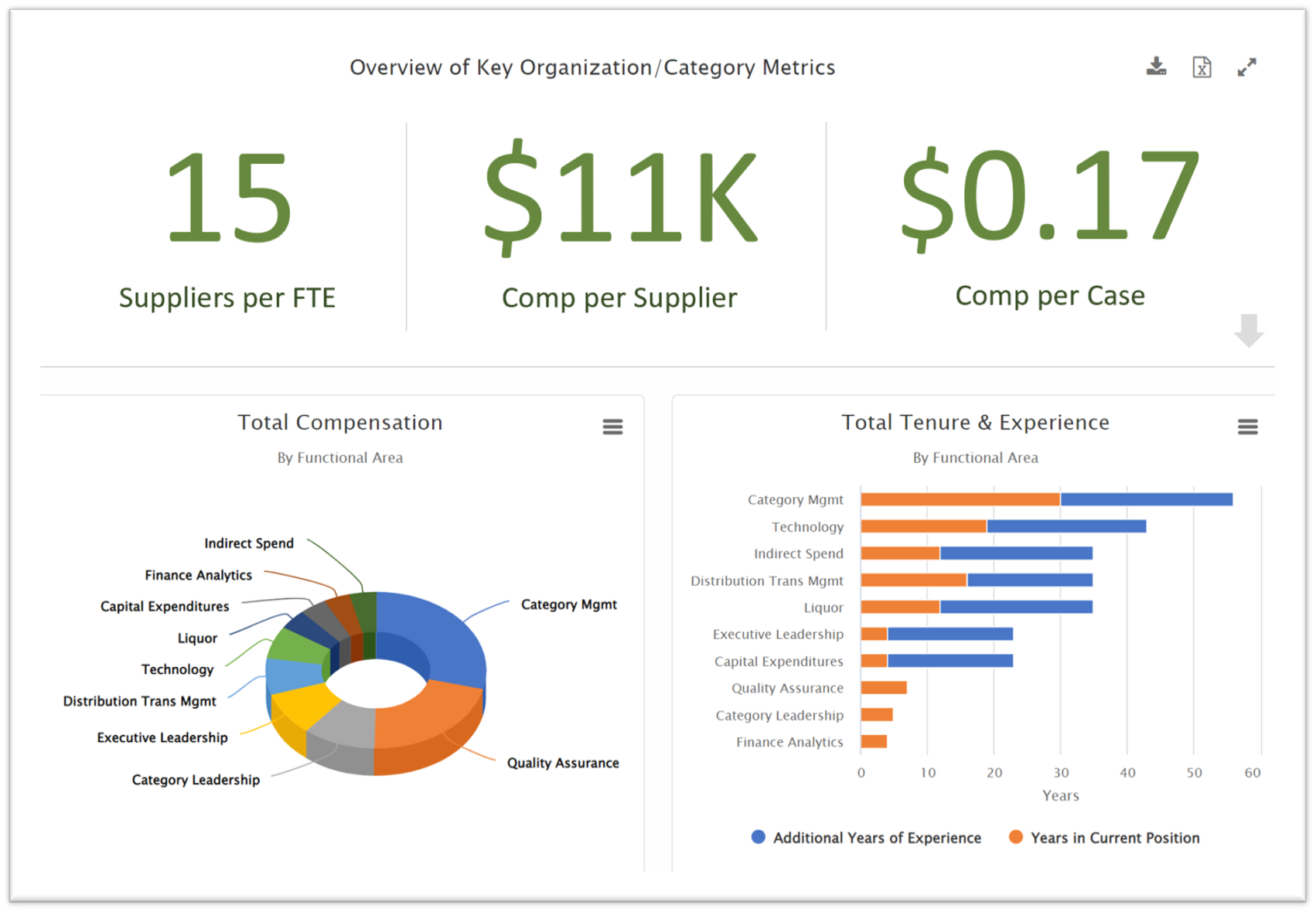Click the Total Compensation chart title
Viewport: 1316px width, 912px height.
click(x=340, y=423)
